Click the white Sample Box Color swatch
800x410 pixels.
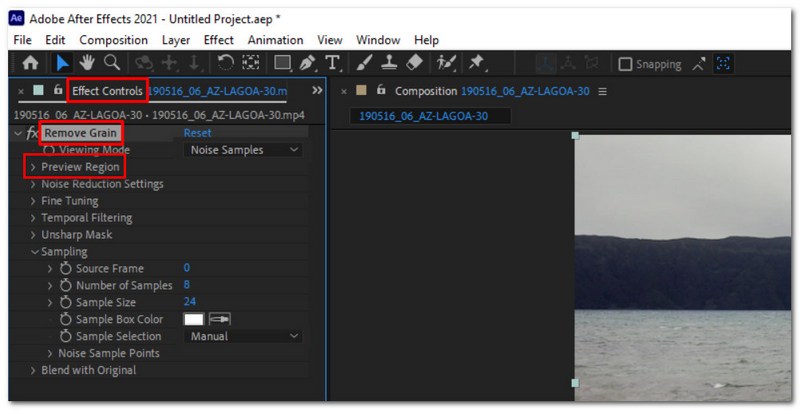[x=193, y=319]
